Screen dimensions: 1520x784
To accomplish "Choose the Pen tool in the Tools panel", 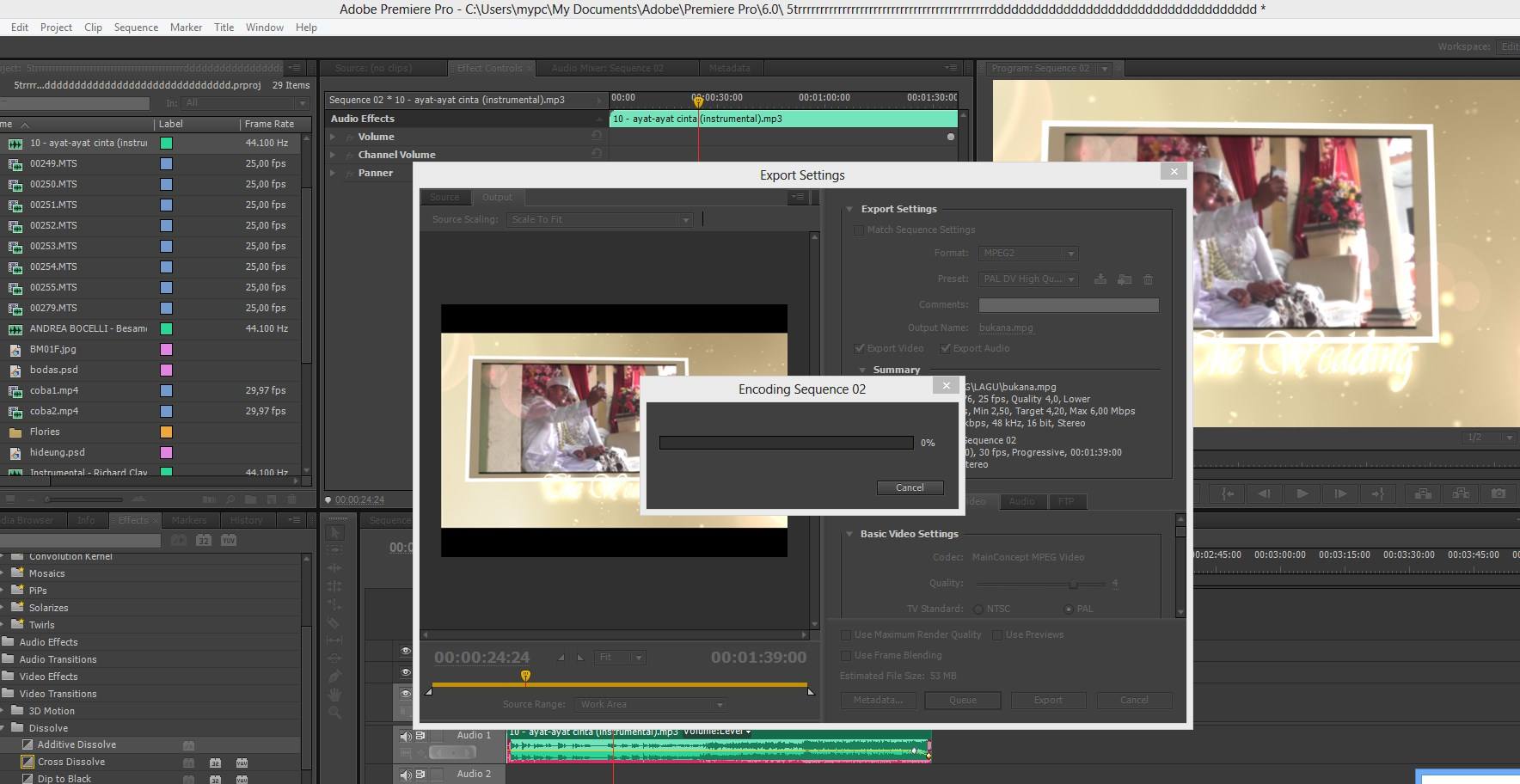I will pyautogui.click(x=335, y=677).
